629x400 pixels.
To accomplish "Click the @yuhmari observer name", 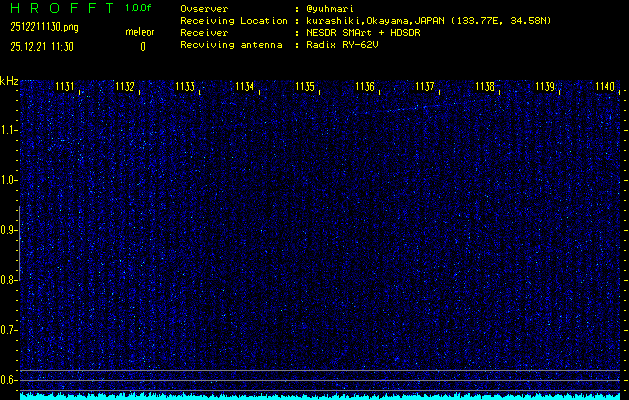I will (x=334, y=8).
